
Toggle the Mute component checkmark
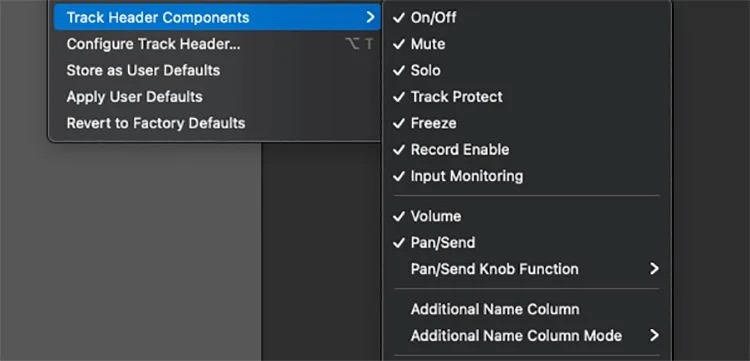point(526,44)
